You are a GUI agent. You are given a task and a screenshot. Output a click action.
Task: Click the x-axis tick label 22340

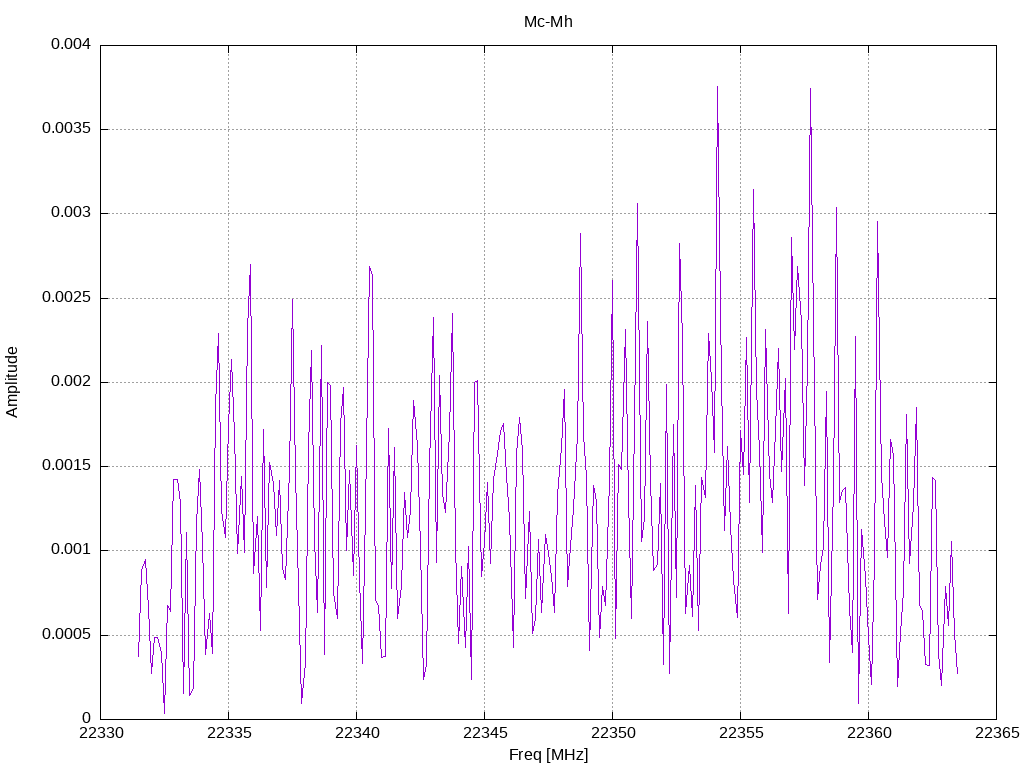[x=357, y=733]
